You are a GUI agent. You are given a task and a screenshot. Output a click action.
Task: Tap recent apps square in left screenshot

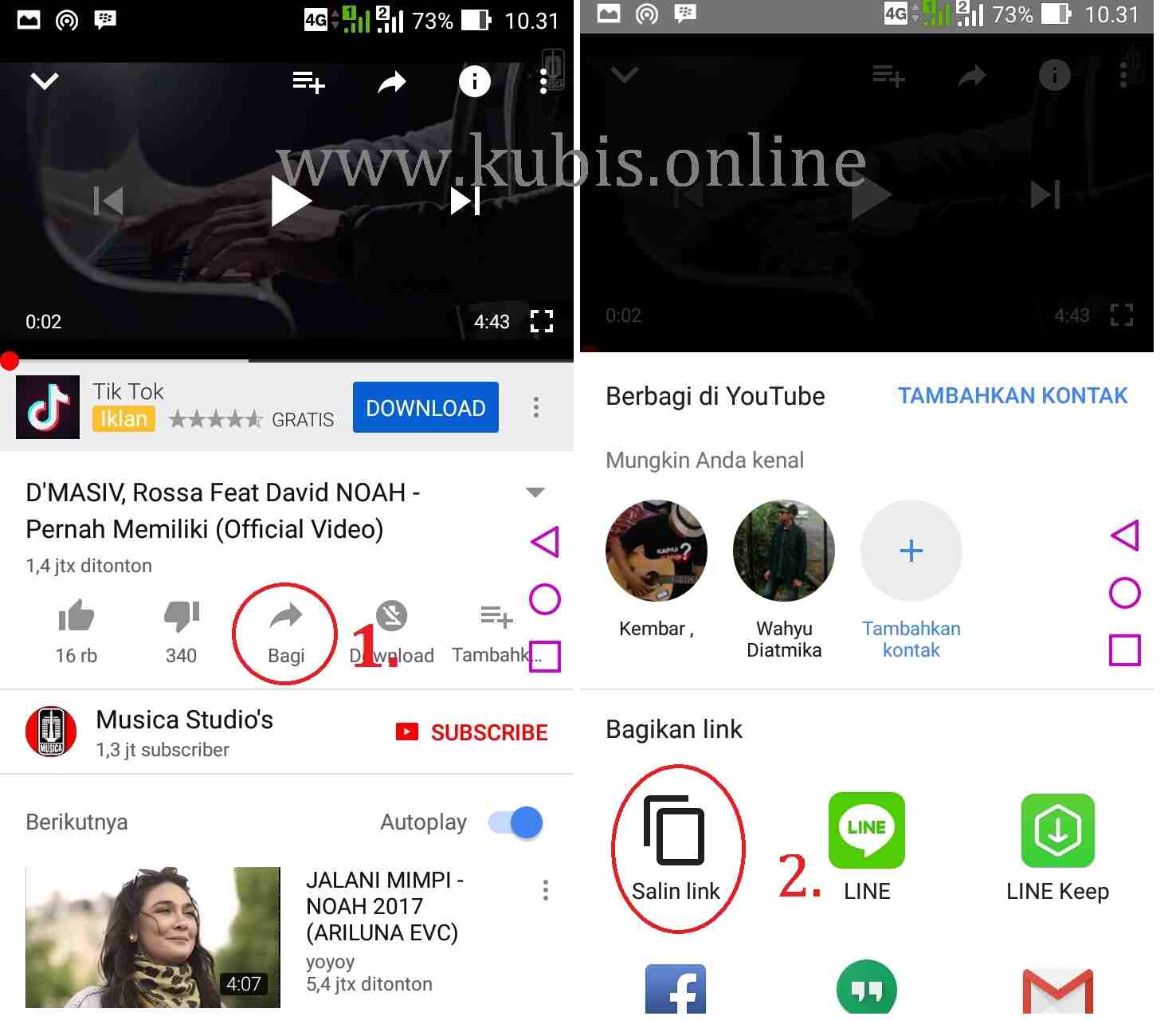click(x=545, y=657)
